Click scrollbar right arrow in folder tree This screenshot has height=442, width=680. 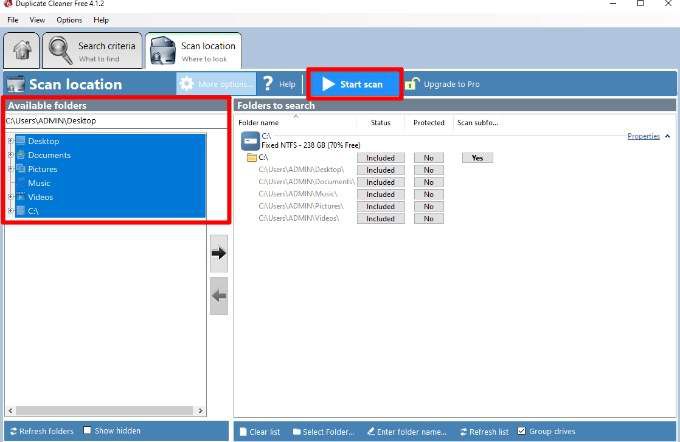[200, 410]
